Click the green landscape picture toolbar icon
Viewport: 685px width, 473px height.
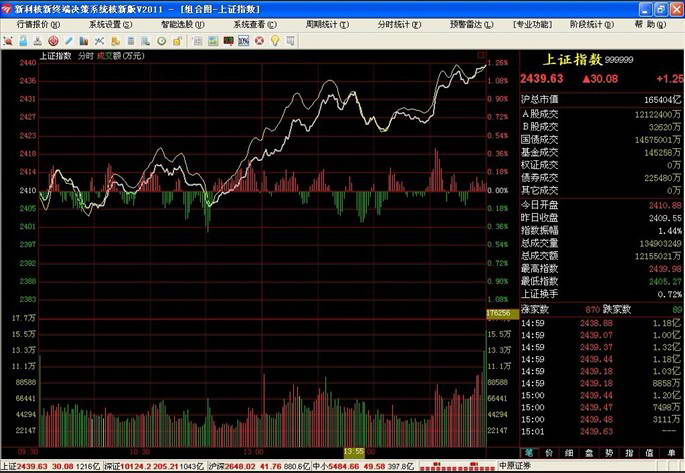(x=213, y=41)
